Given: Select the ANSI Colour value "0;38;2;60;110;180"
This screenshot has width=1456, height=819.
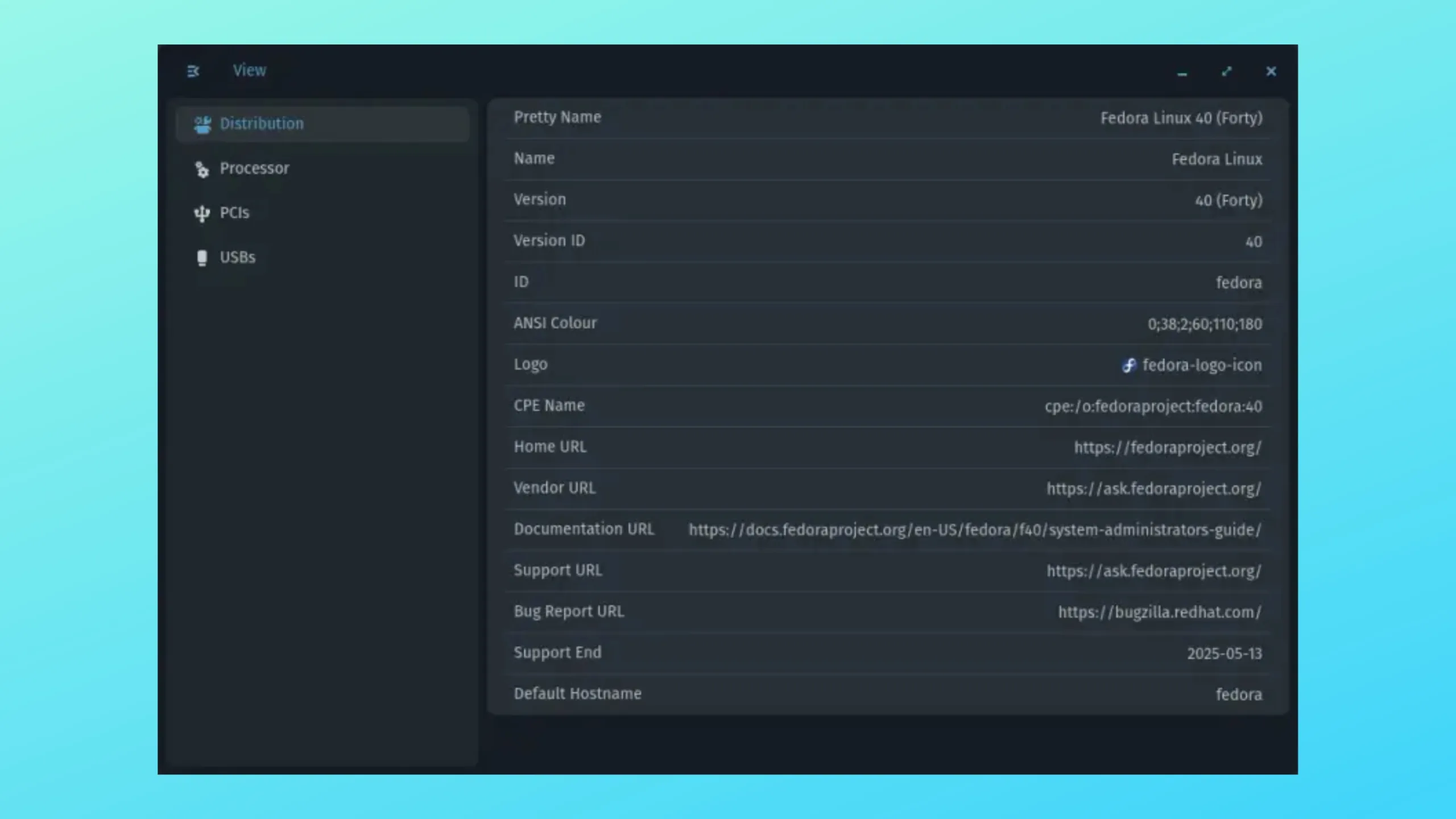Looking at the screenshot, I should [x=1205, y=324].
